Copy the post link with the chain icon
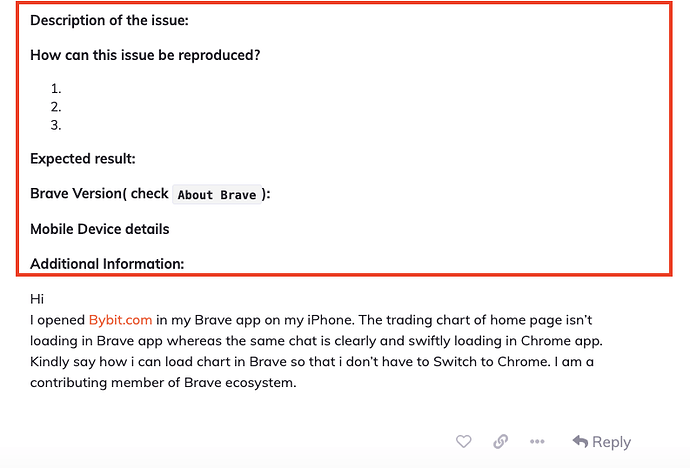Screen dimensions: 690x468 point(500,441)
